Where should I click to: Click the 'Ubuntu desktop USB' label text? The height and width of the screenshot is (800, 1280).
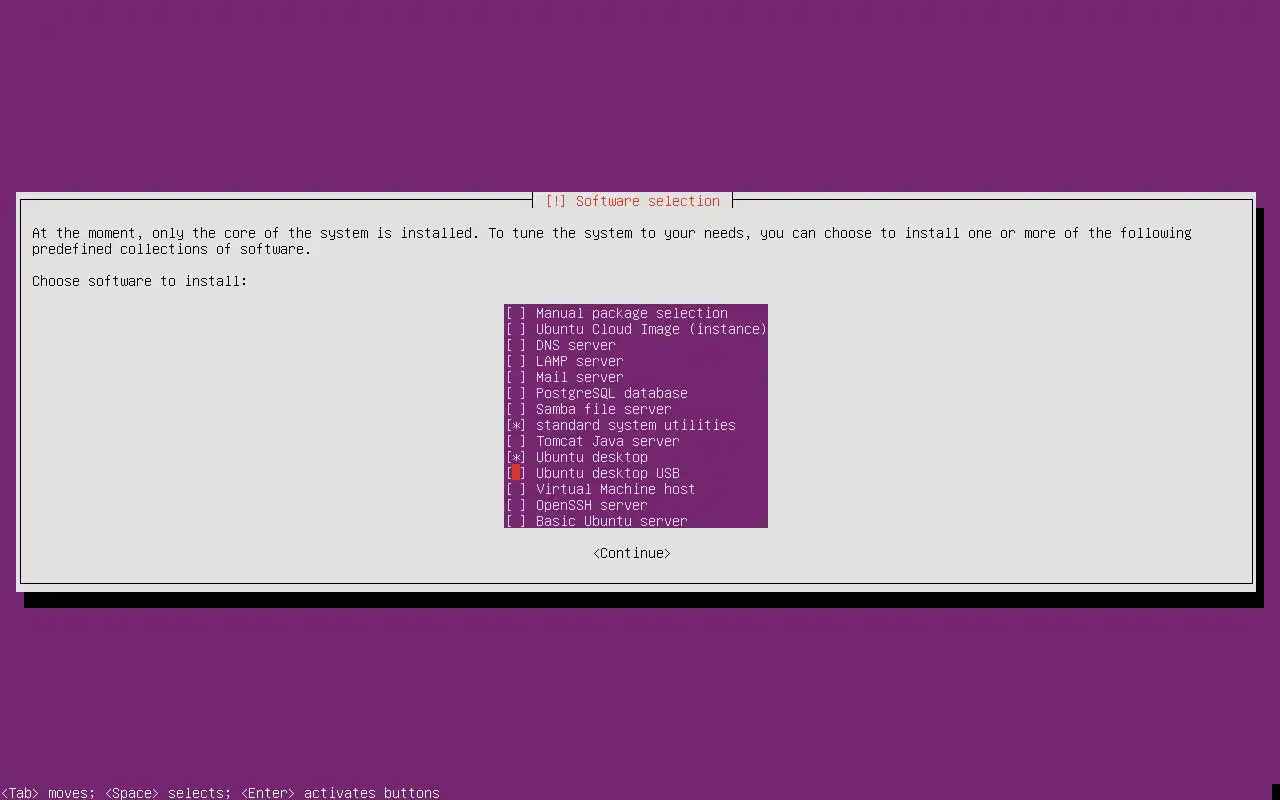608,473
